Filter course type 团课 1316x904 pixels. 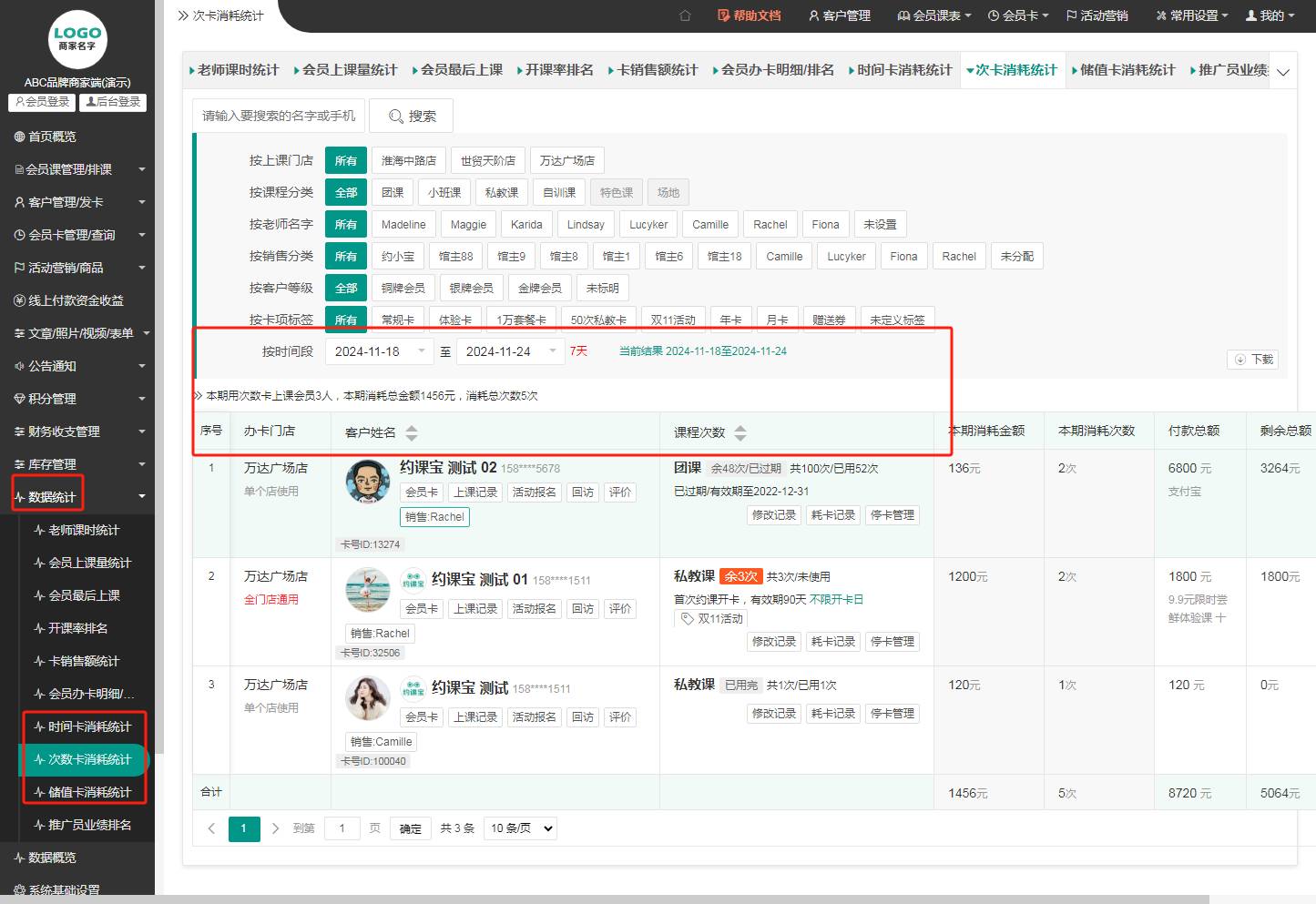(393, 192)
